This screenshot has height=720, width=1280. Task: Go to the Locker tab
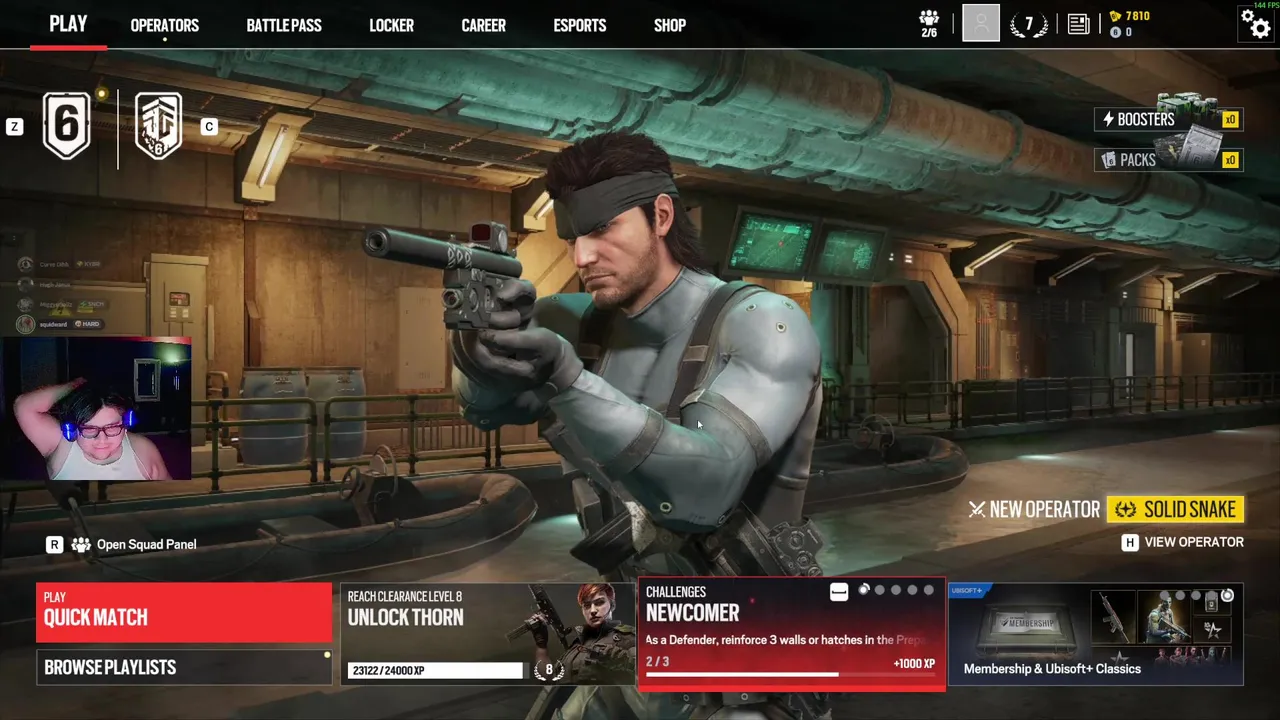[x=391, y=25]
